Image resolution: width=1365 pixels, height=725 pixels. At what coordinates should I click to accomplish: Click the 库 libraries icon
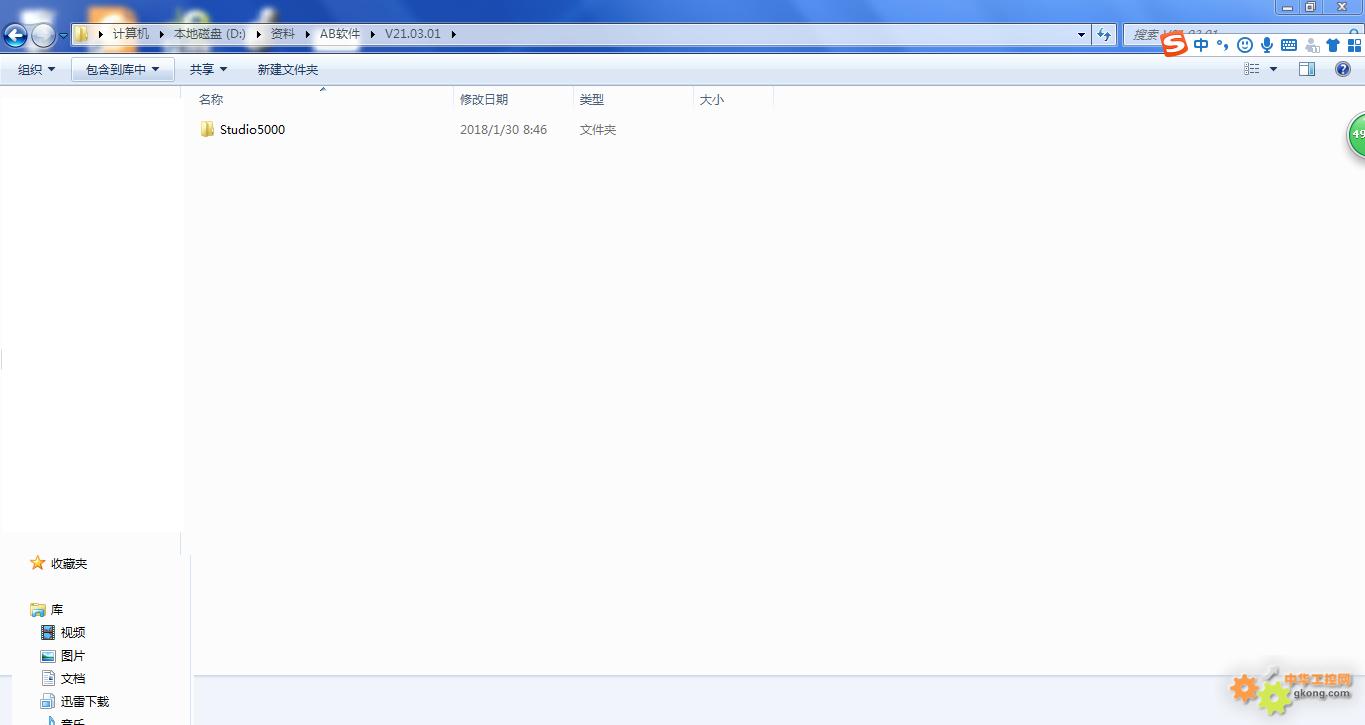pos(38,609)
